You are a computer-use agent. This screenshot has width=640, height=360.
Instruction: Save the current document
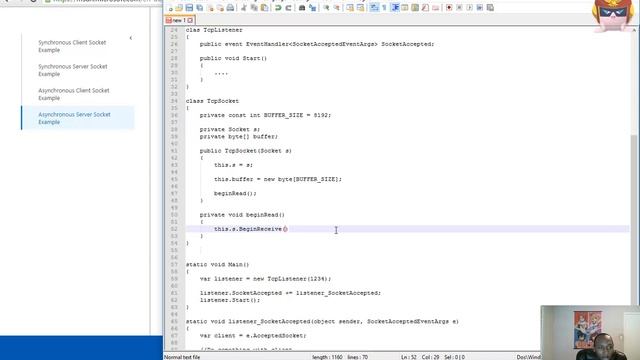[x=189, y=8]
